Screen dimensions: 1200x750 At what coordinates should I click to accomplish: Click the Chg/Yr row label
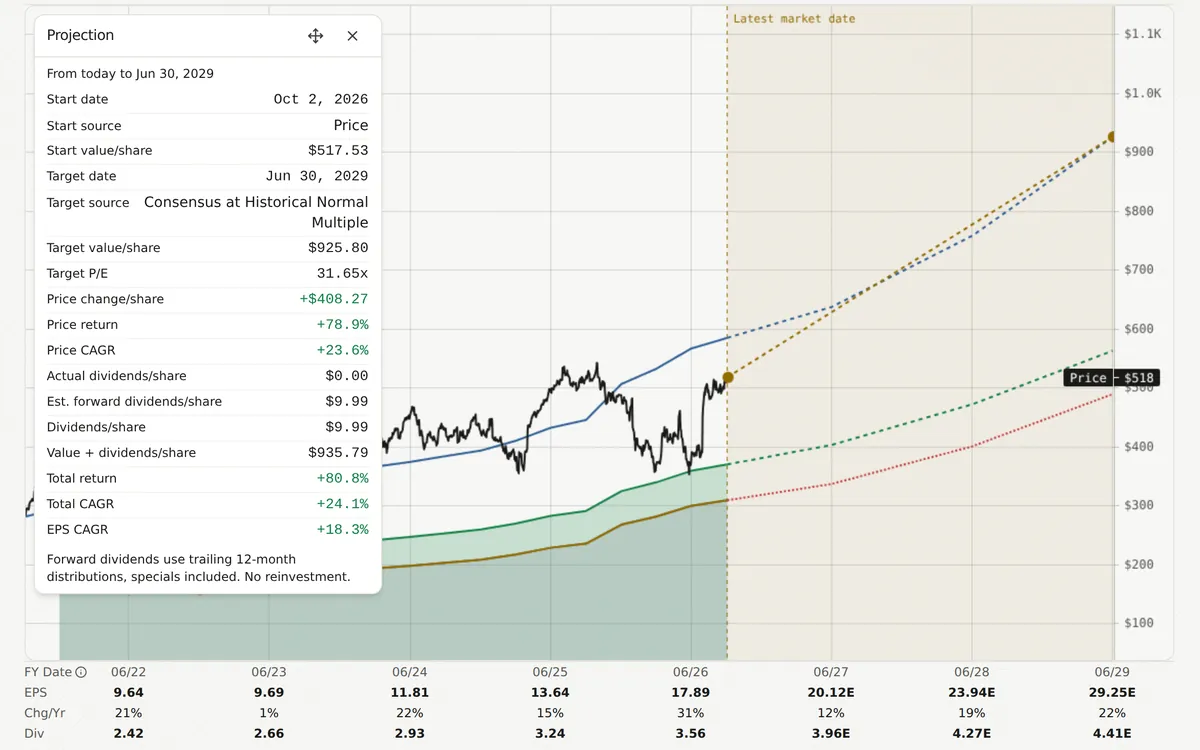(x=44, y=713)
